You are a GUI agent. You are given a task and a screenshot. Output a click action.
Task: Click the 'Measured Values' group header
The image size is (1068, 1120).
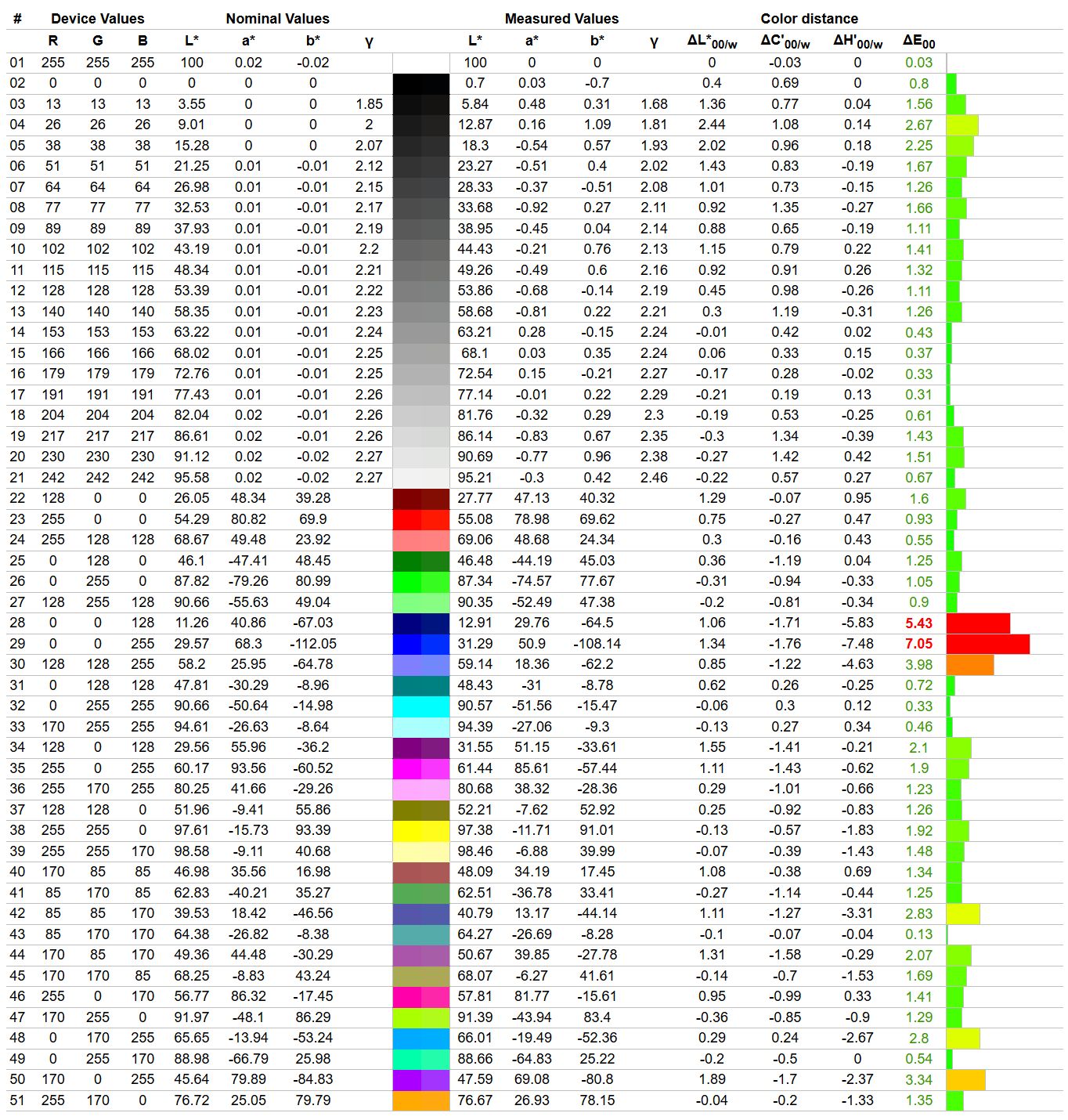(x=561, y=19)
